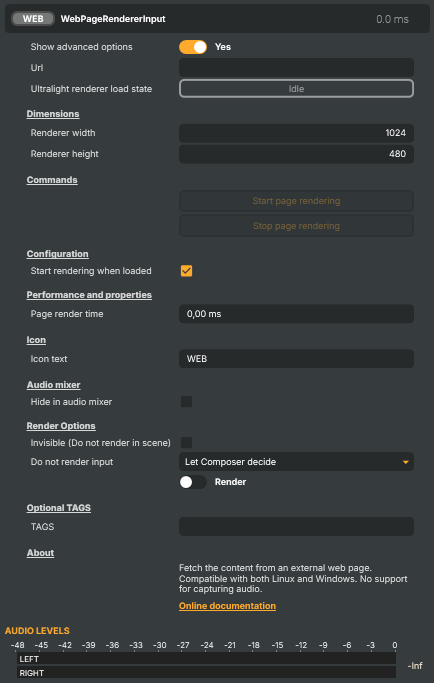Click the Icon text field
Viewport: 434px width, 683px height.
(x=296, y=359)
